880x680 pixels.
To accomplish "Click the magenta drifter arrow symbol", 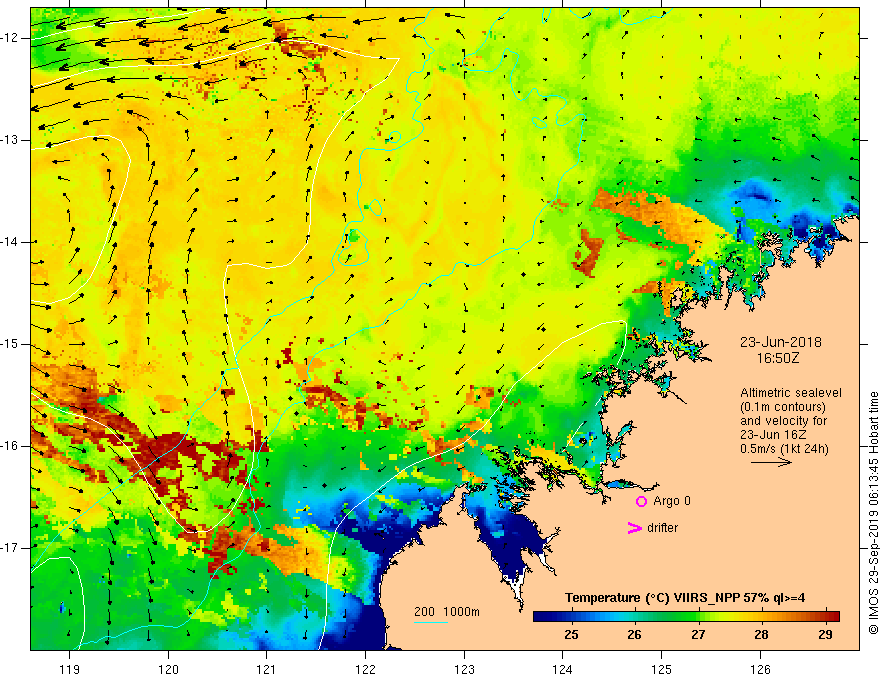I will 634,528.
